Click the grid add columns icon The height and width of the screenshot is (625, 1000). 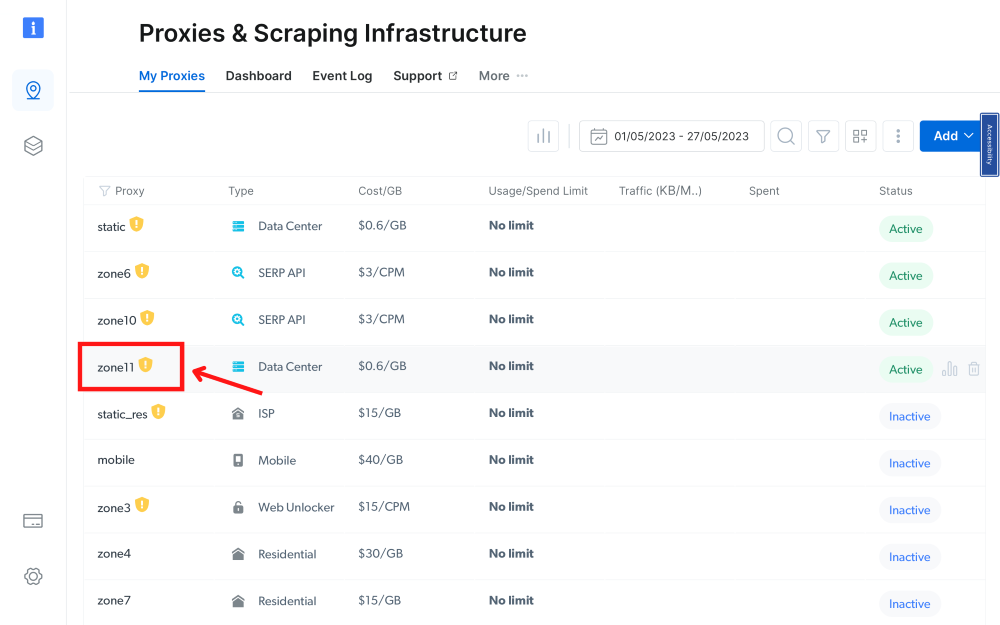coord(860,136)
